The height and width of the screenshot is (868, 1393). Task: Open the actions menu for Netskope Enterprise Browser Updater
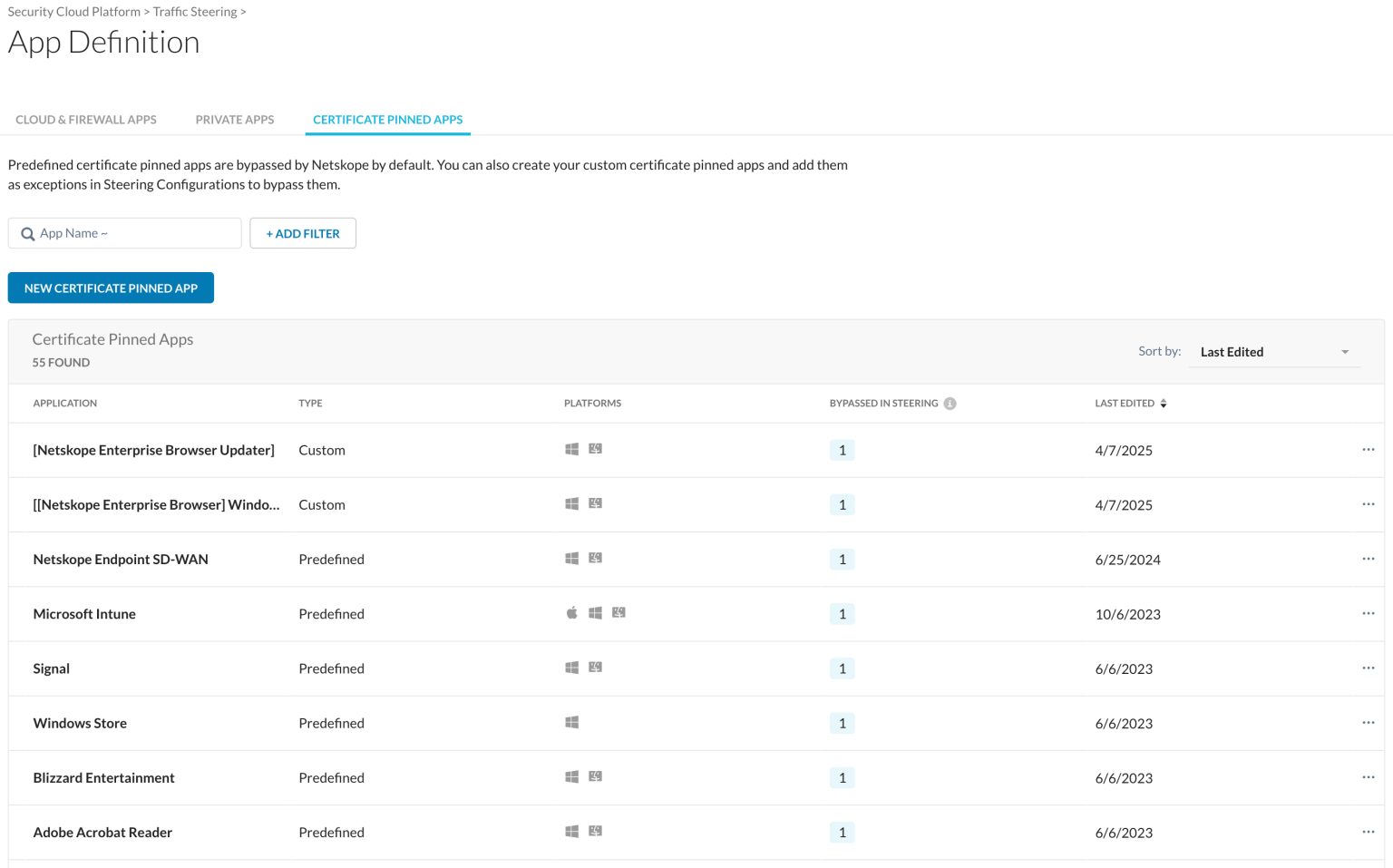point(1368,450)
